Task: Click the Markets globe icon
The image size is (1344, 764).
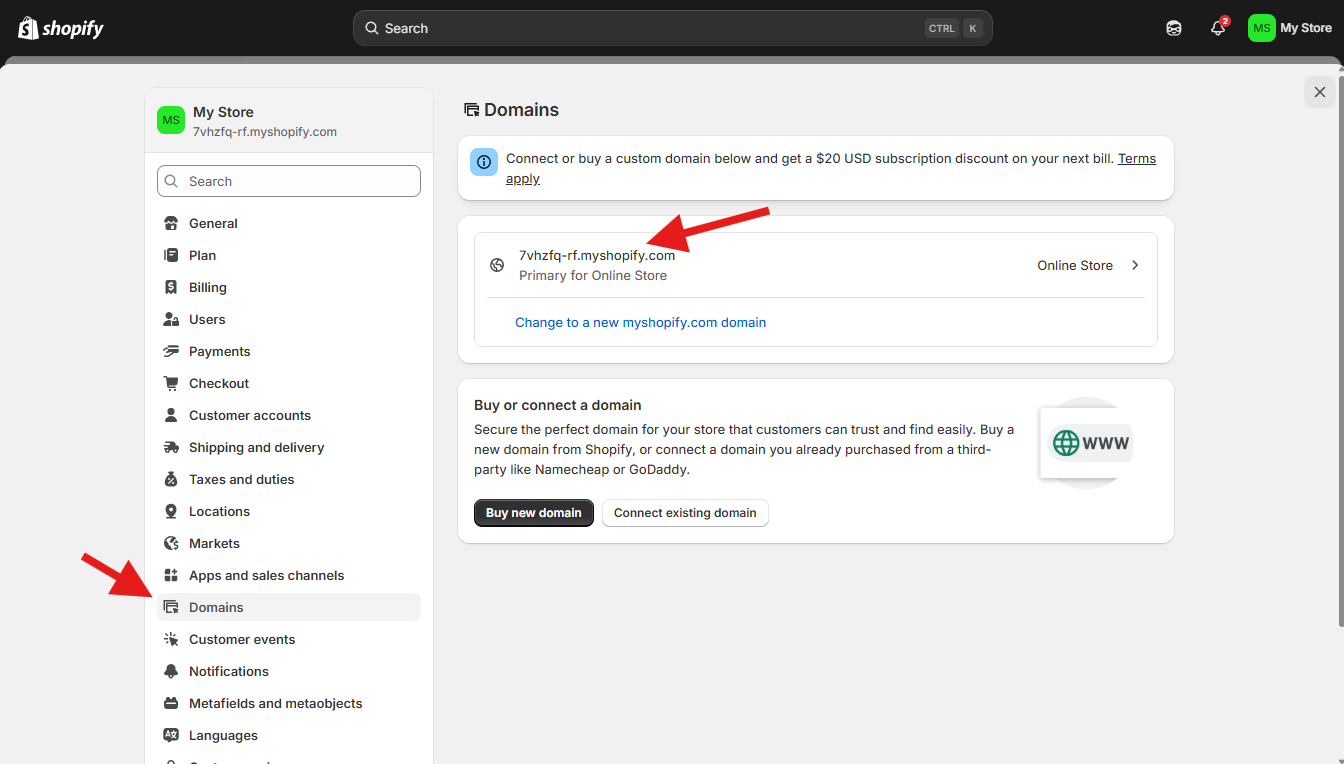Action: point(171,543)
